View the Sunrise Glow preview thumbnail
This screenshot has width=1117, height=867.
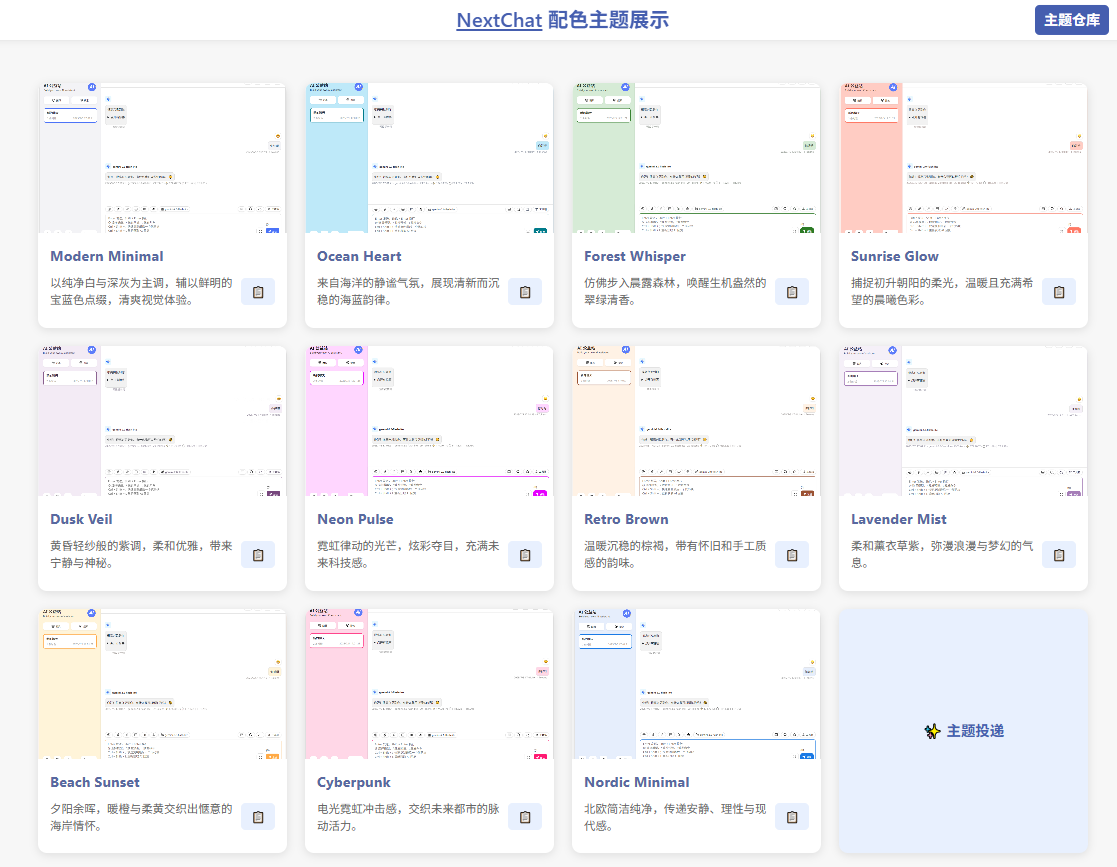click(964, 158)
